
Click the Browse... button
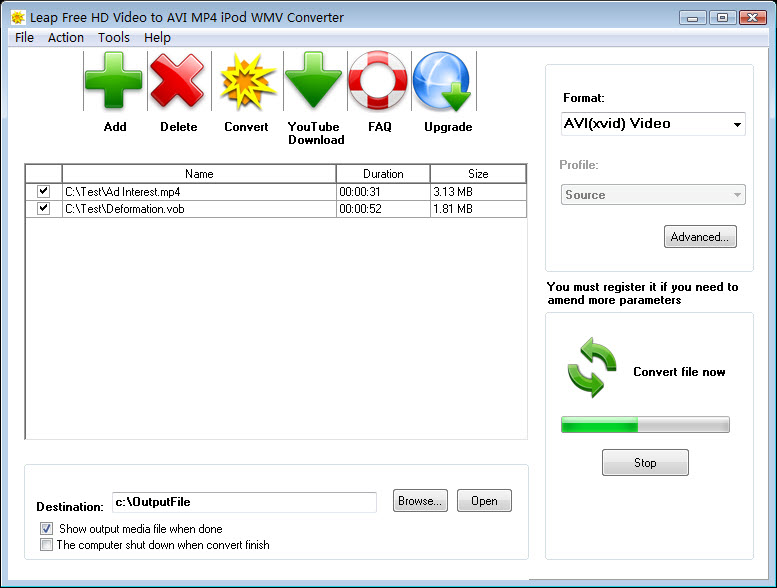420,501
